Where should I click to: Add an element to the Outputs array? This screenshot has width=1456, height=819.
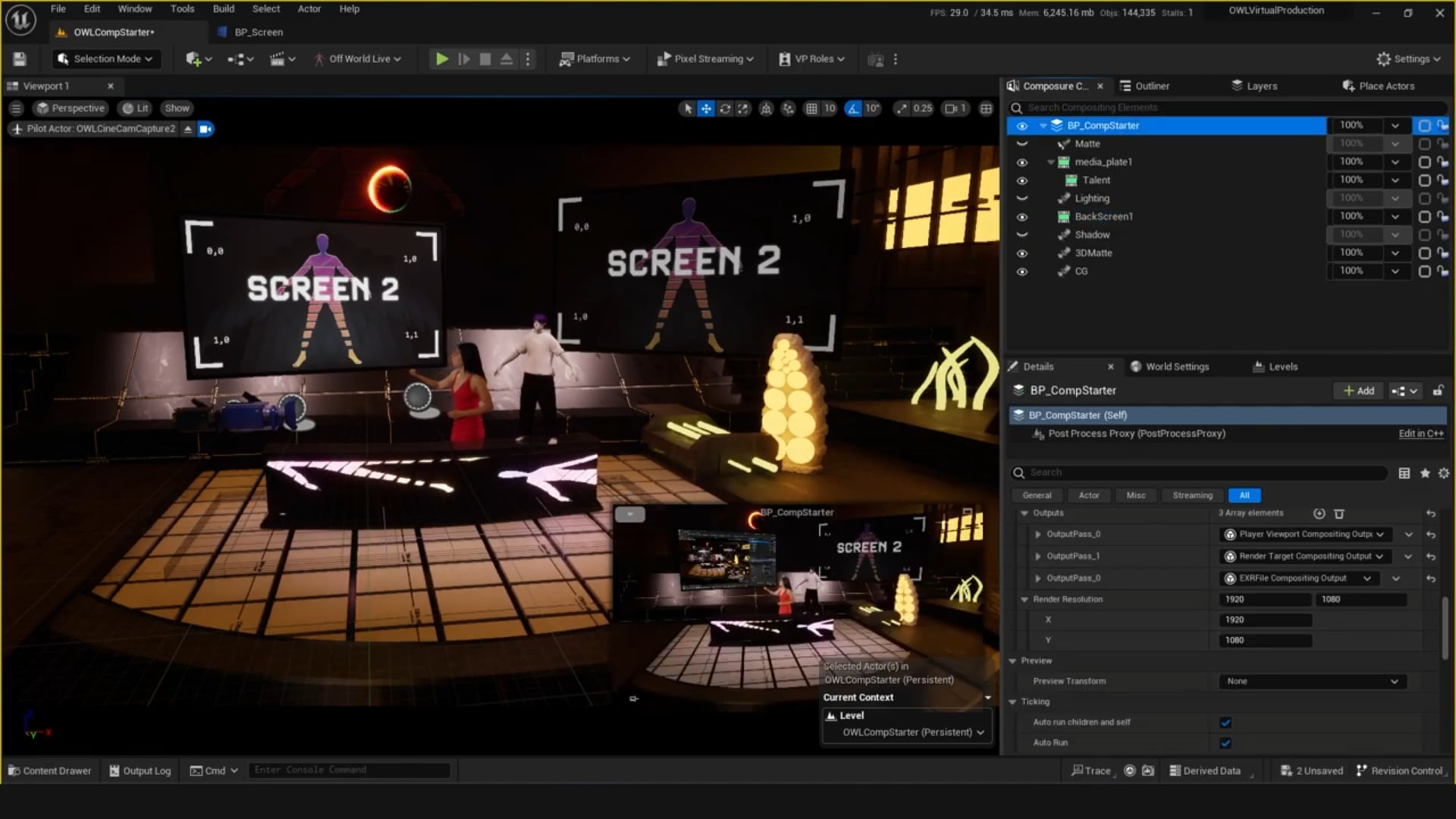click(x=1319, y=513)
